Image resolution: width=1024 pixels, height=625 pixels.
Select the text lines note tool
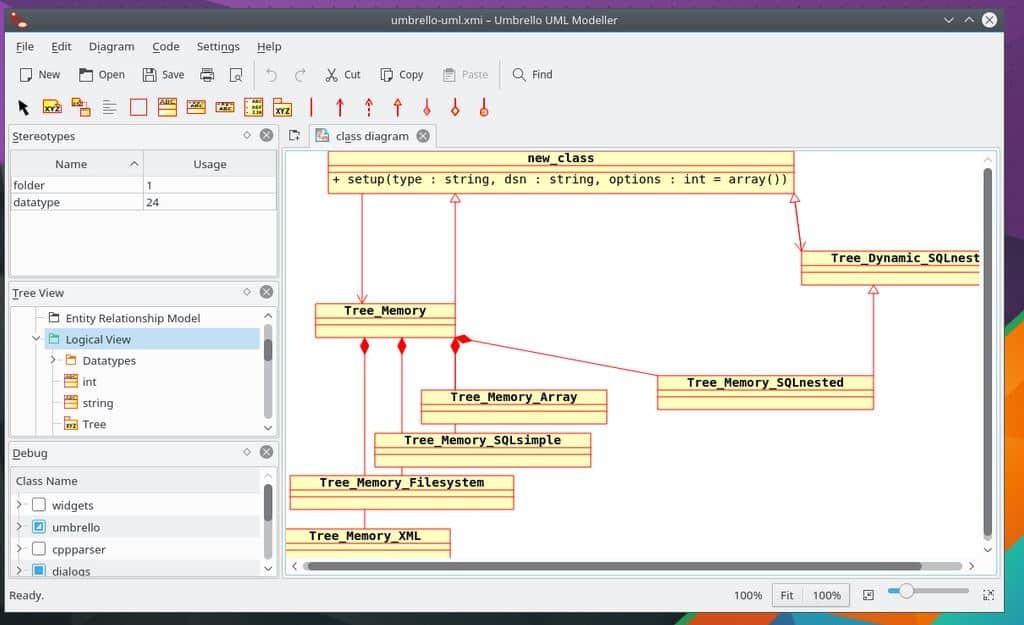(110, 107)
